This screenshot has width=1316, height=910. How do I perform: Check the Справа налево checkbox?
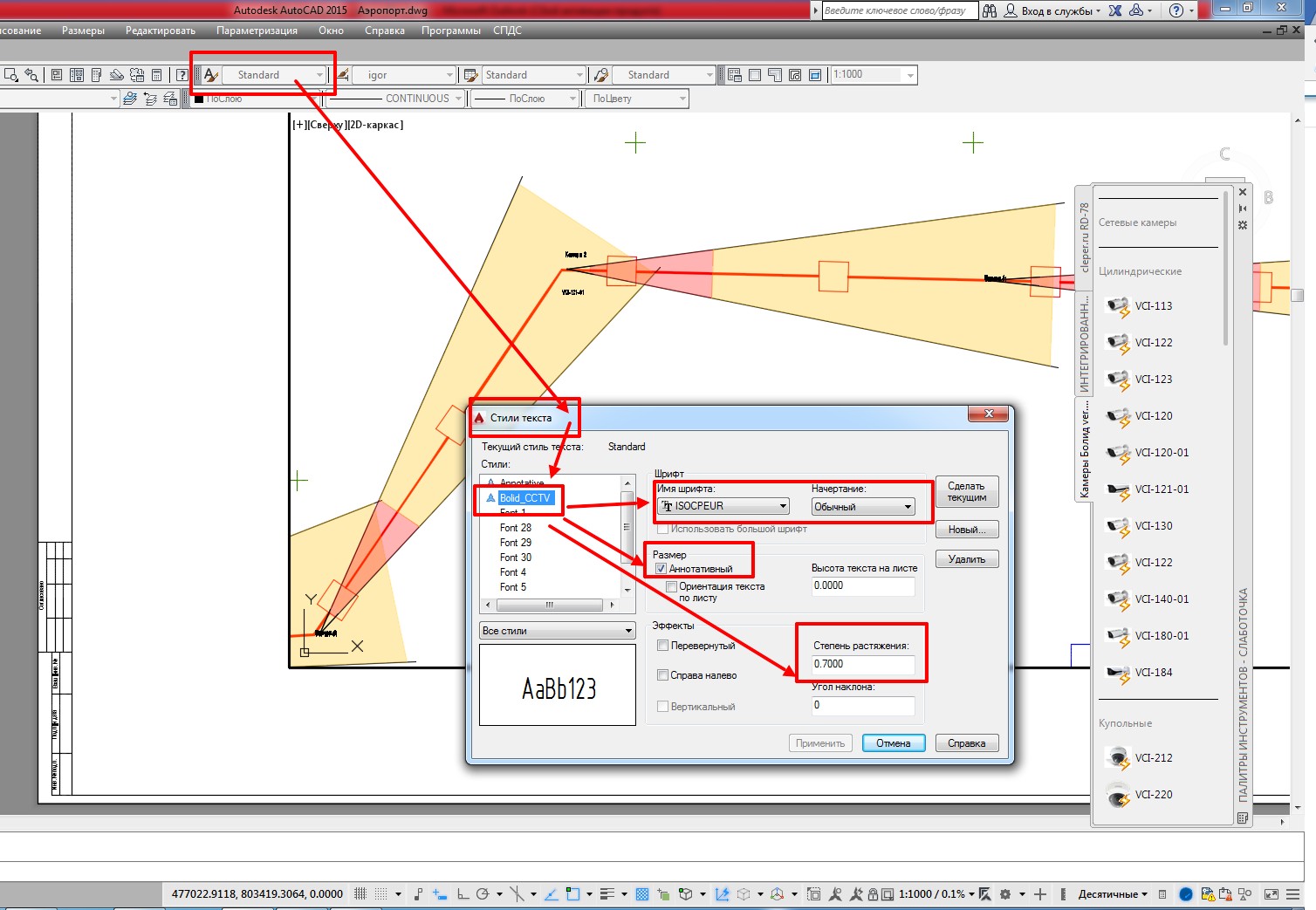[x=663, y=675]
